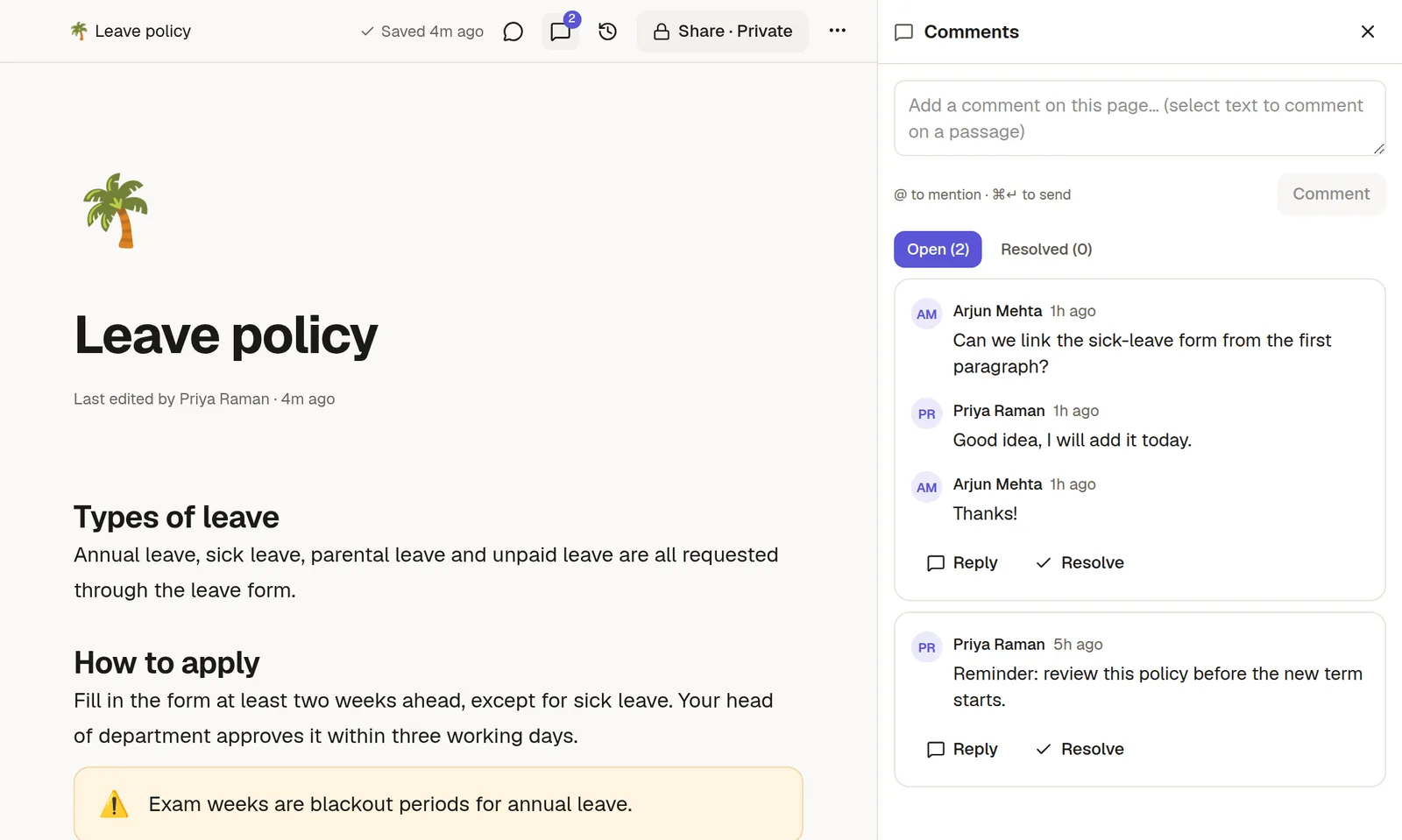1402x840 pixels.
Task: Reply to Priya Raman's reminder comment
Action: coord(962,749)
